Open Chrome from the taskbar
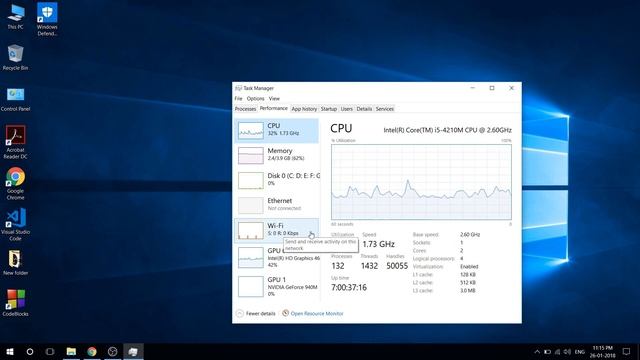The width and height of the screenshot is (640, 360). point(92,351)
